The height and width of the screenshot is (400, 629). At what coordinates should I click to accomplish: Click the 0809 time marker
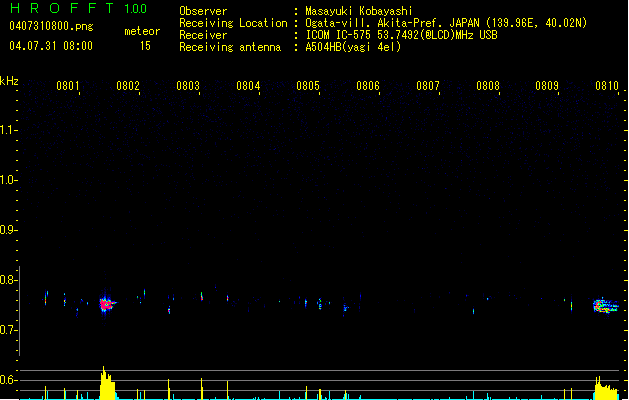pyautogui.click(x=547, y=86)
